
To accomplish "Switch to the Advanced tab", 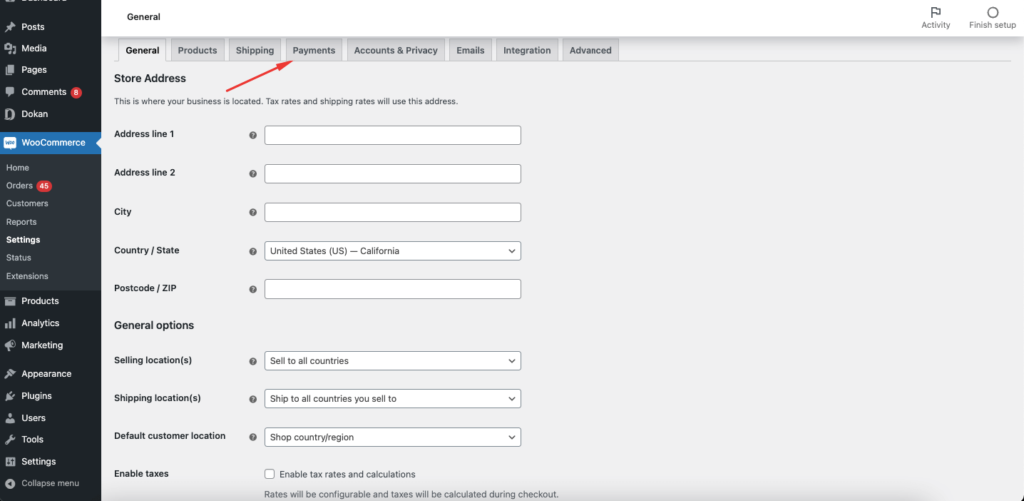I will [590, 50].
